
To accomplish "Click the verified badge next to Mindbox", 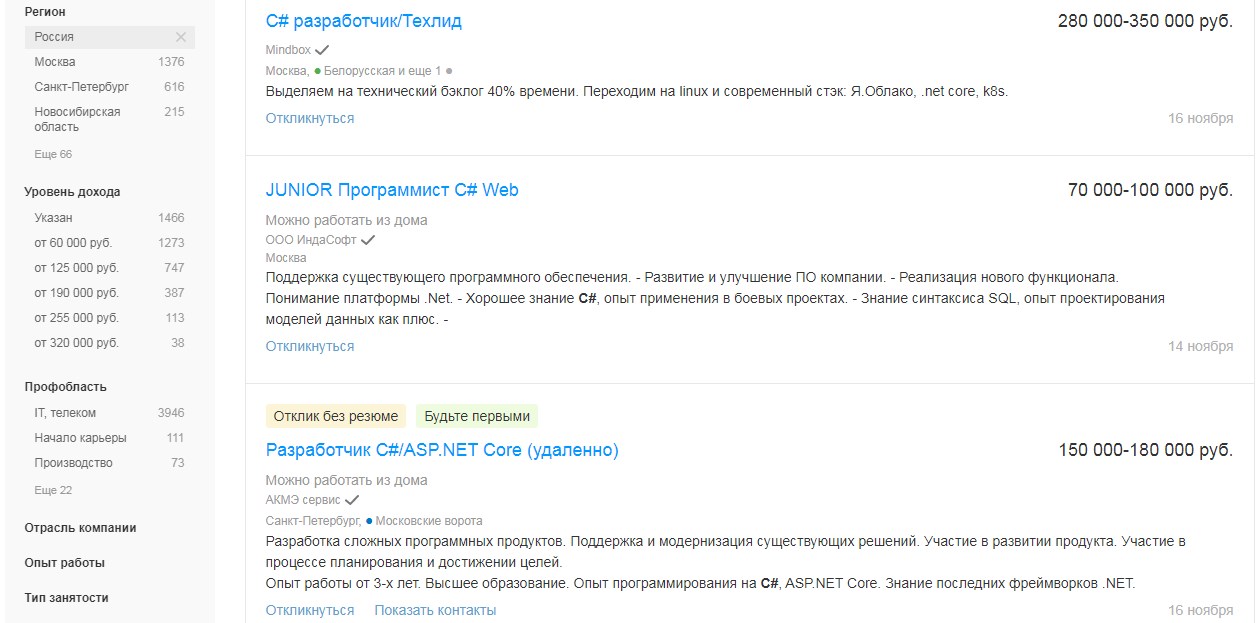I will [322, 49].
